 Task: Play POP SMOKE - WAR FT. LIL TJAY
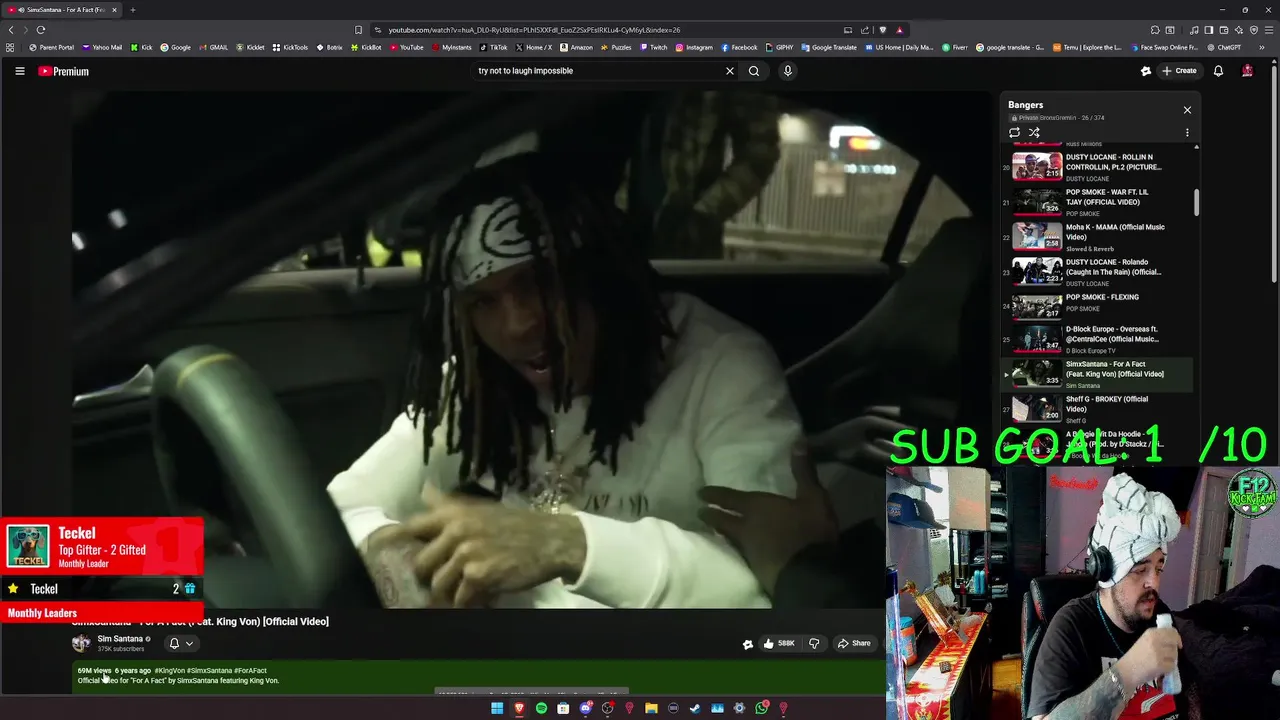click(x=1097, y=201)
